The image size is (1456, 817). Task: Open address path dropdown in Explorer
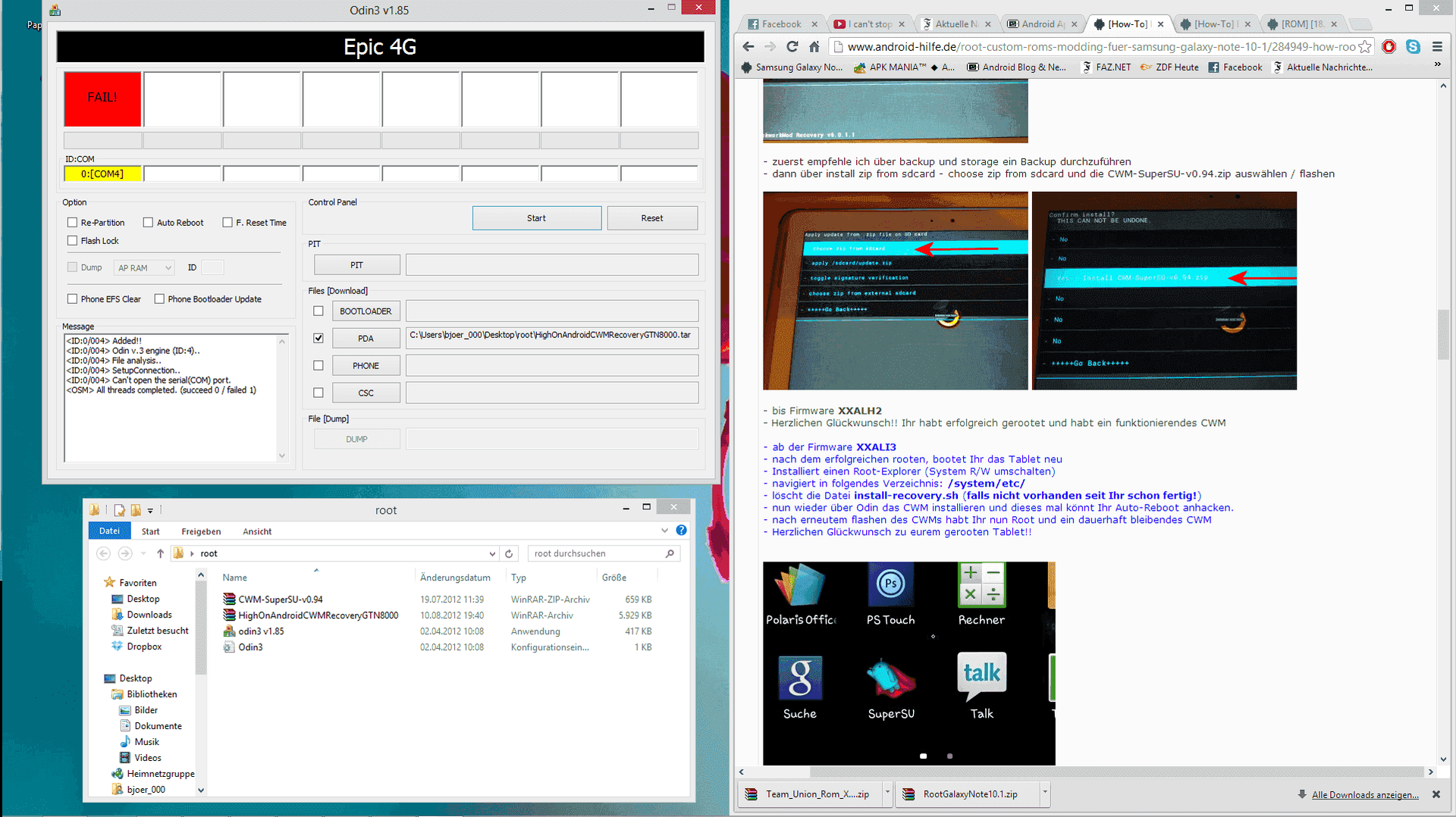tap(492, 554)
